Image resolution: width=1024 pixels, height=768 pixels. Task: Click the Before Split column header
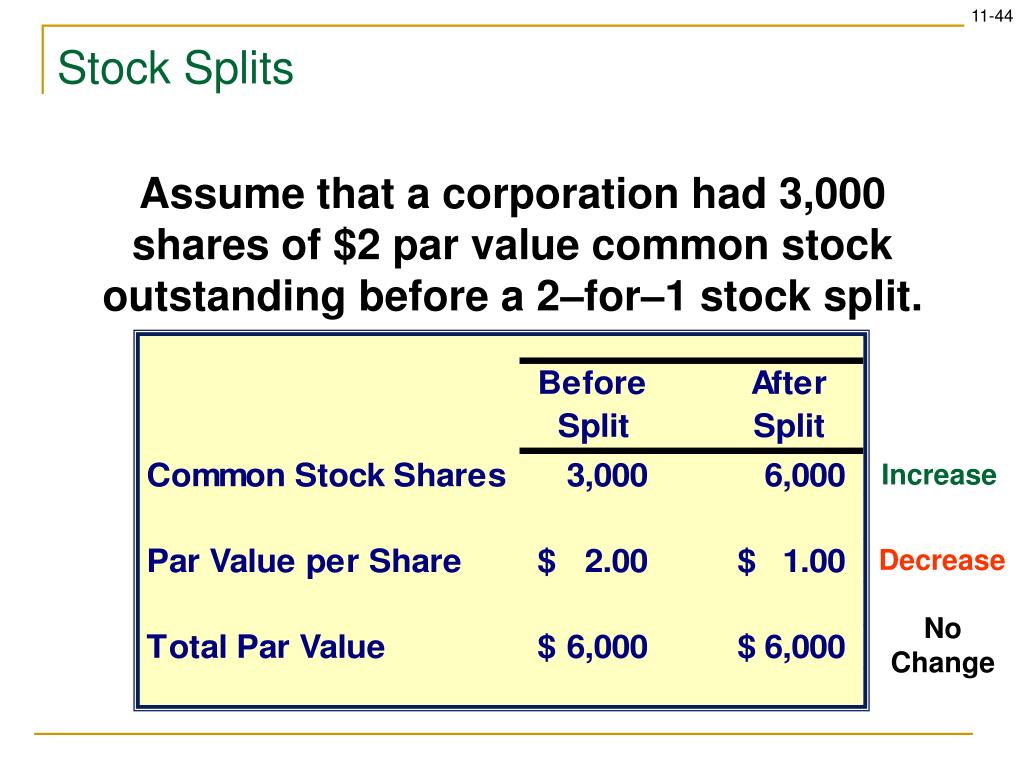[592, 404]
